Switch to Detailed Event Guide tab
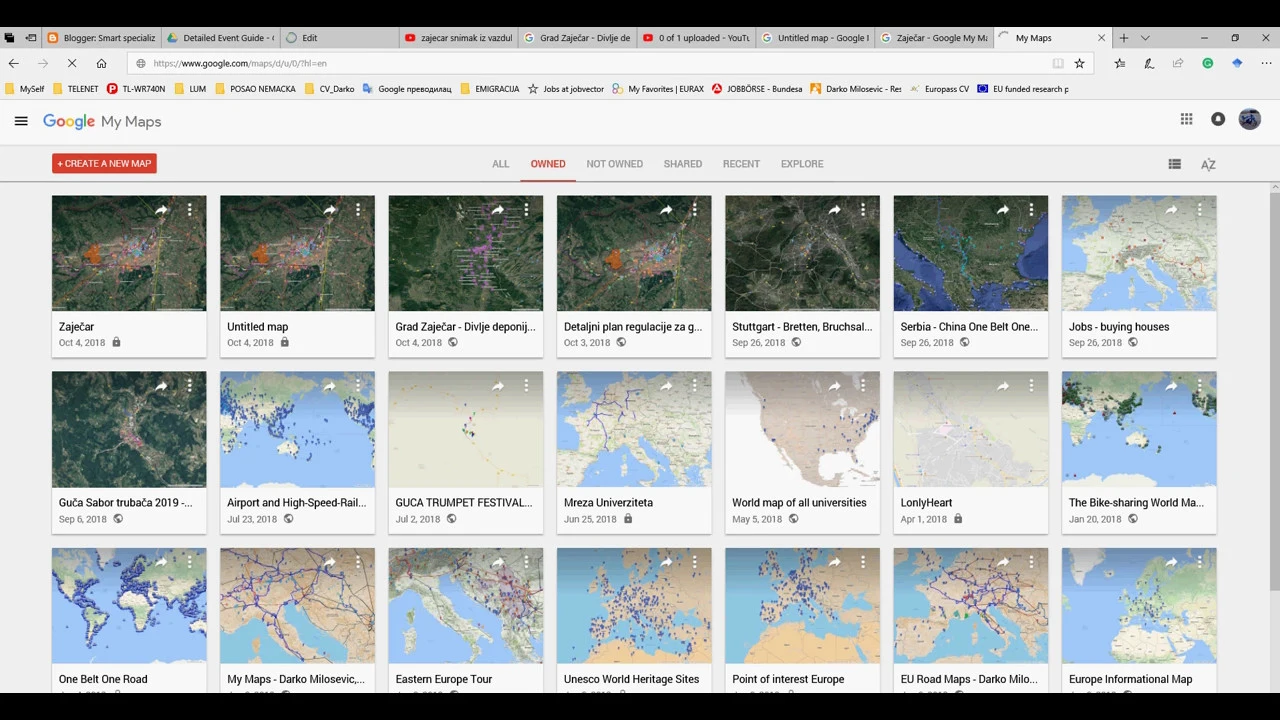The width and height of the screenshot is (1280, 720). tap(220, 38)
